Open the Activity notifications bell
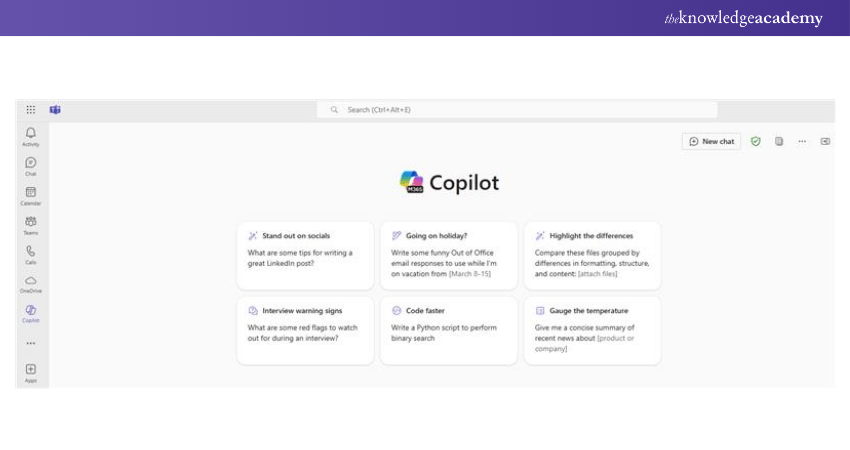 coord(31,135)
